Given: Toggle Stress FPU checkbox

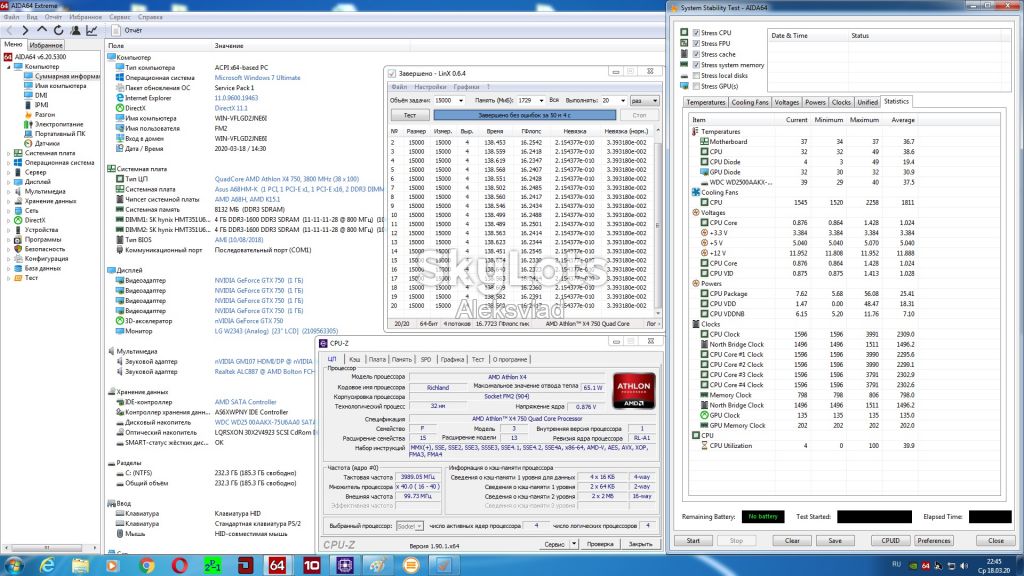Looking at the screenshot, I should (x=696, y=43).
